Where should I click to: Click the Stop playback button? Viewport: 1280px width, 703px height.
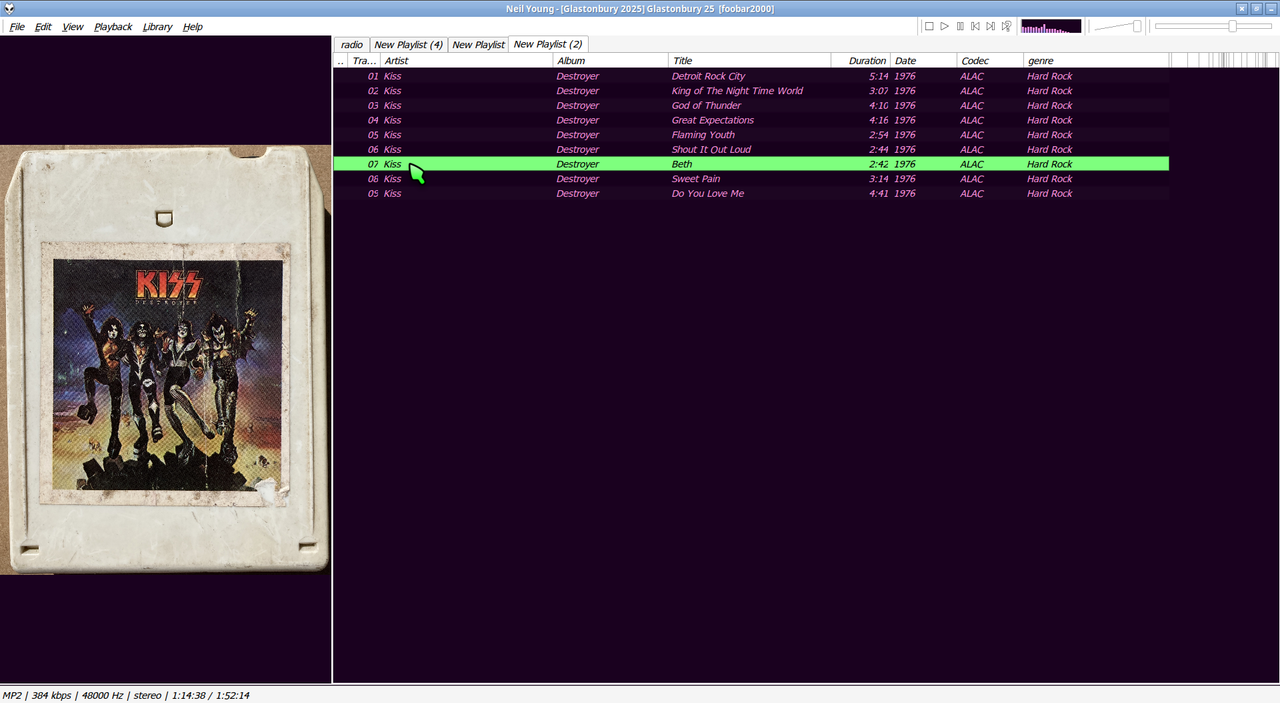coord(929,26)
